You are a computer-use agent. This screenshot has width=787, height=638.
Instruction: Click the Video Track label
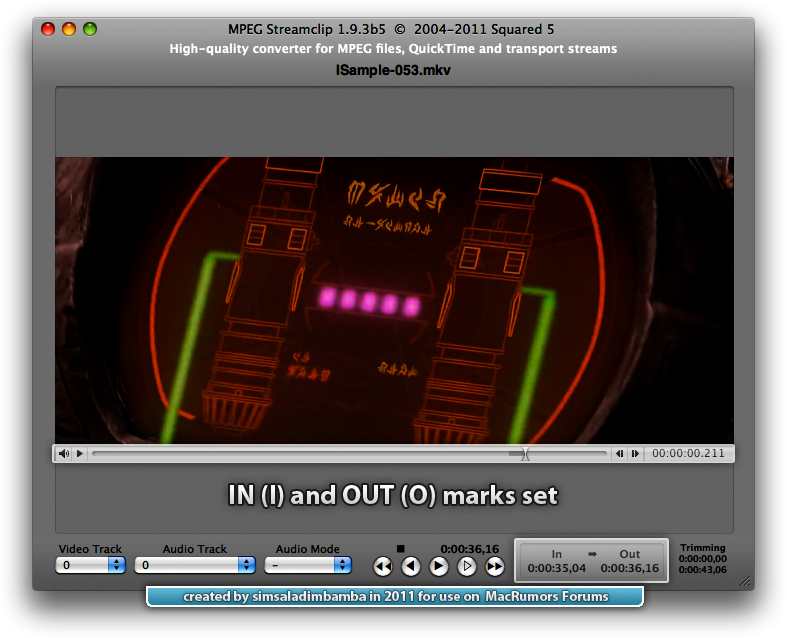(90, 549)
